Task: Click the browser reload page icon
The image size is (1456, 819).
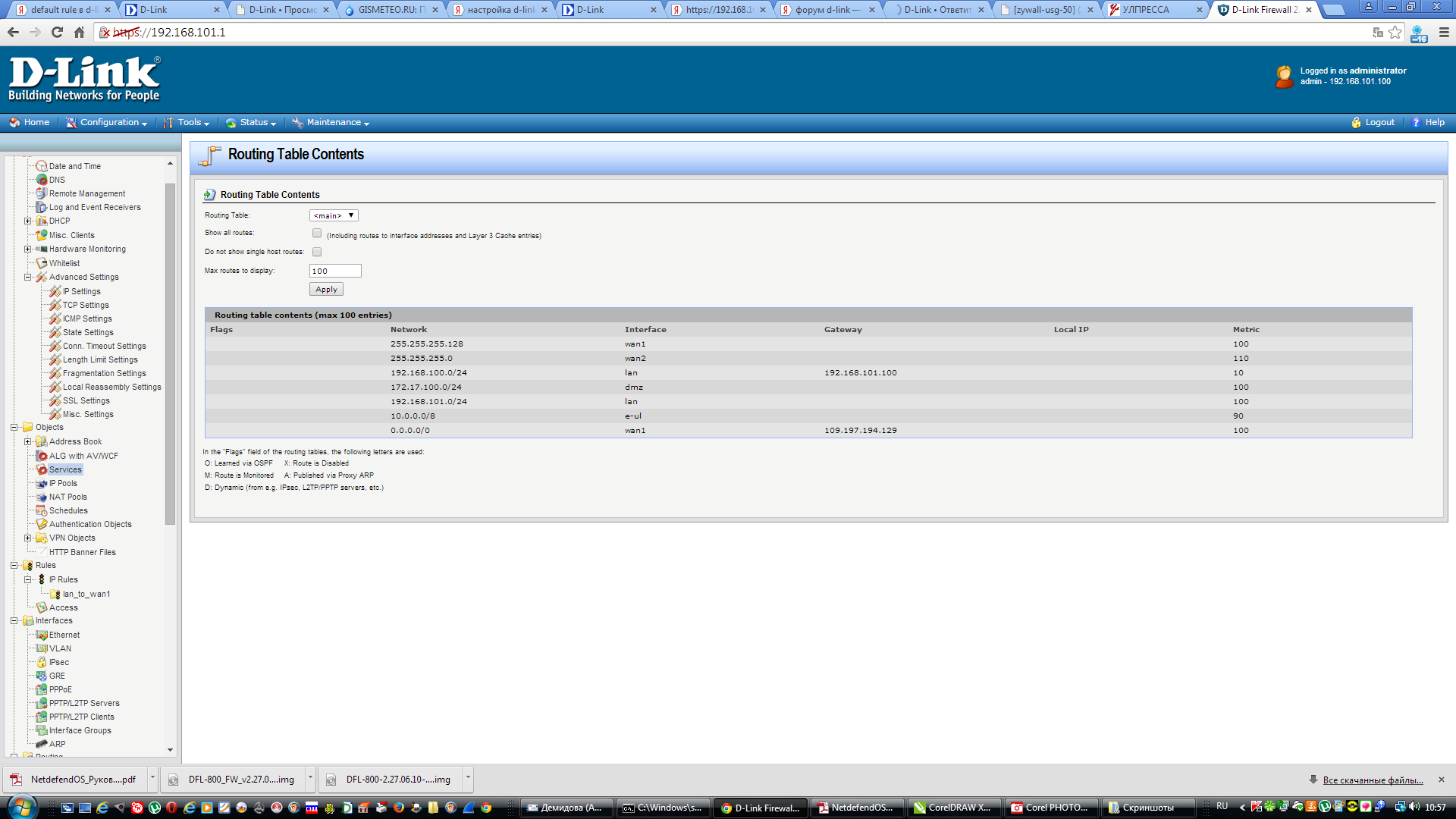Action: coord(57,32)
